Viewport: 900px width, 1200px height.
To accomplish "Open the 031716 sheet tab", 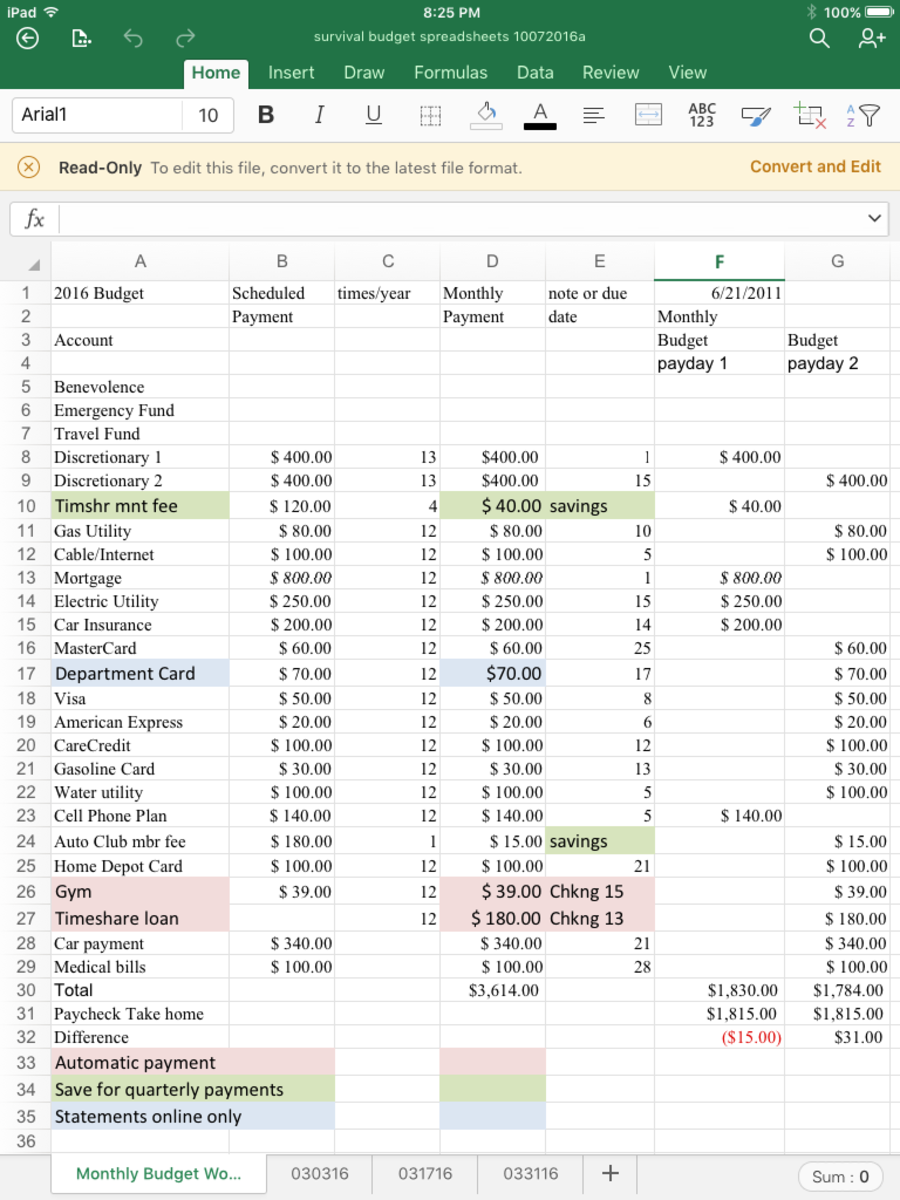I will pyautogui.click(x=424, y=1173).
